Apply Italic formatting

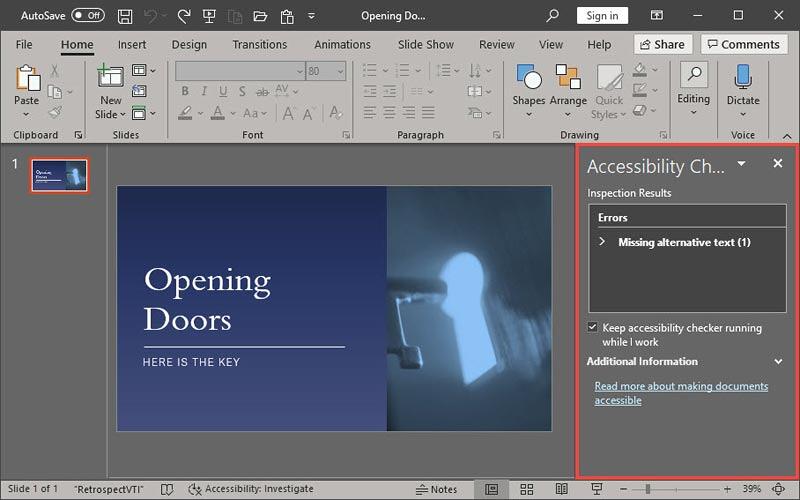(204, 91)
